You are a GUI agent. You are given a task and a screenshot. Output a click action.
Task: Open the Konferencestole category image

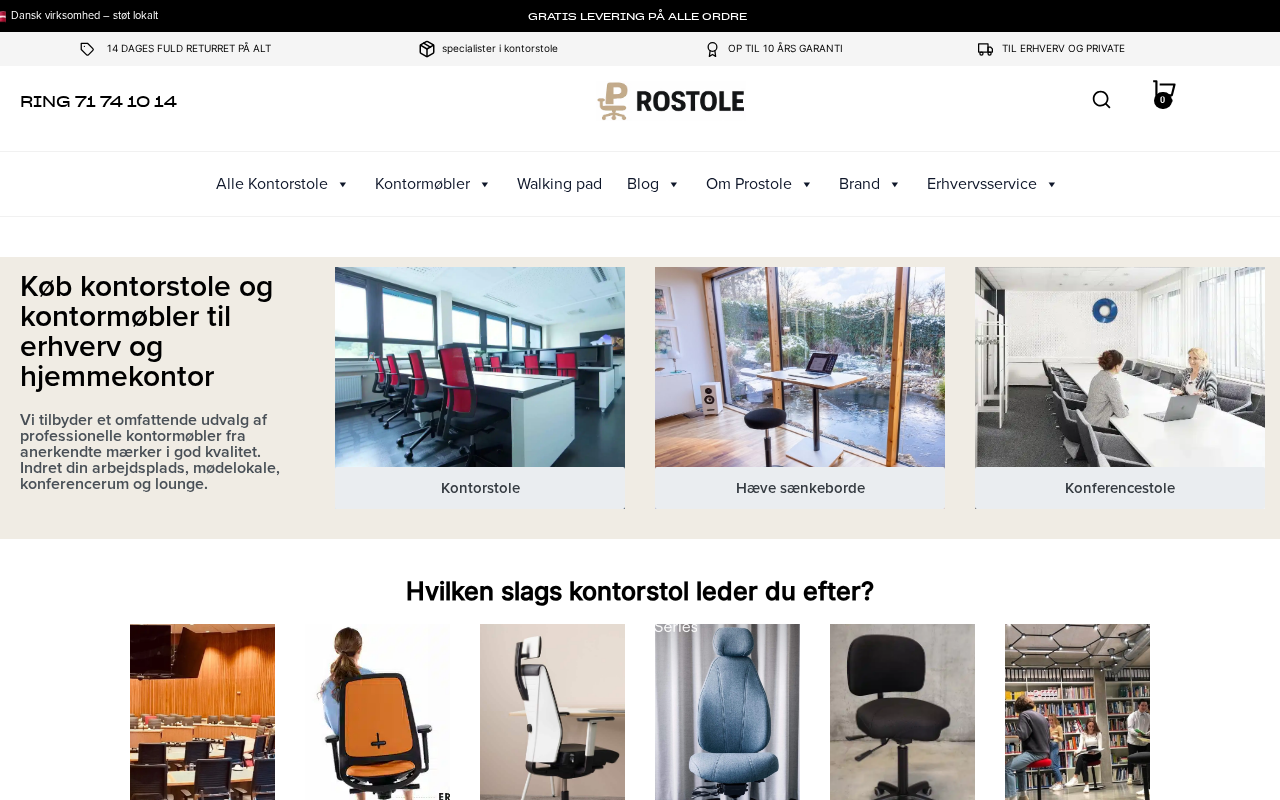coord(1120,367)
